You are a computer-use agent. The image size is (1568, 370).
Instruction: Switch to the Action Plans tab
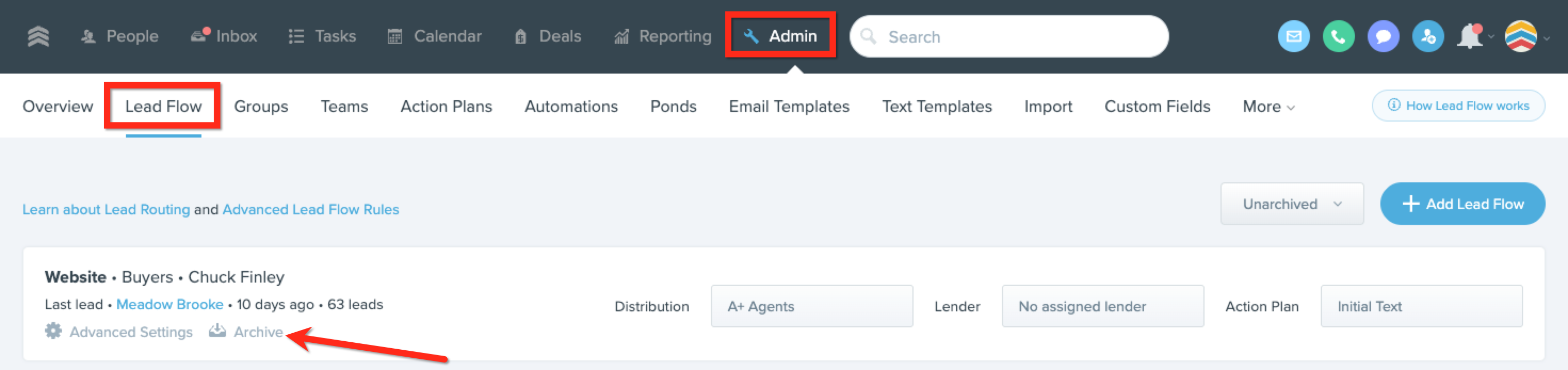tap(446, 107)
